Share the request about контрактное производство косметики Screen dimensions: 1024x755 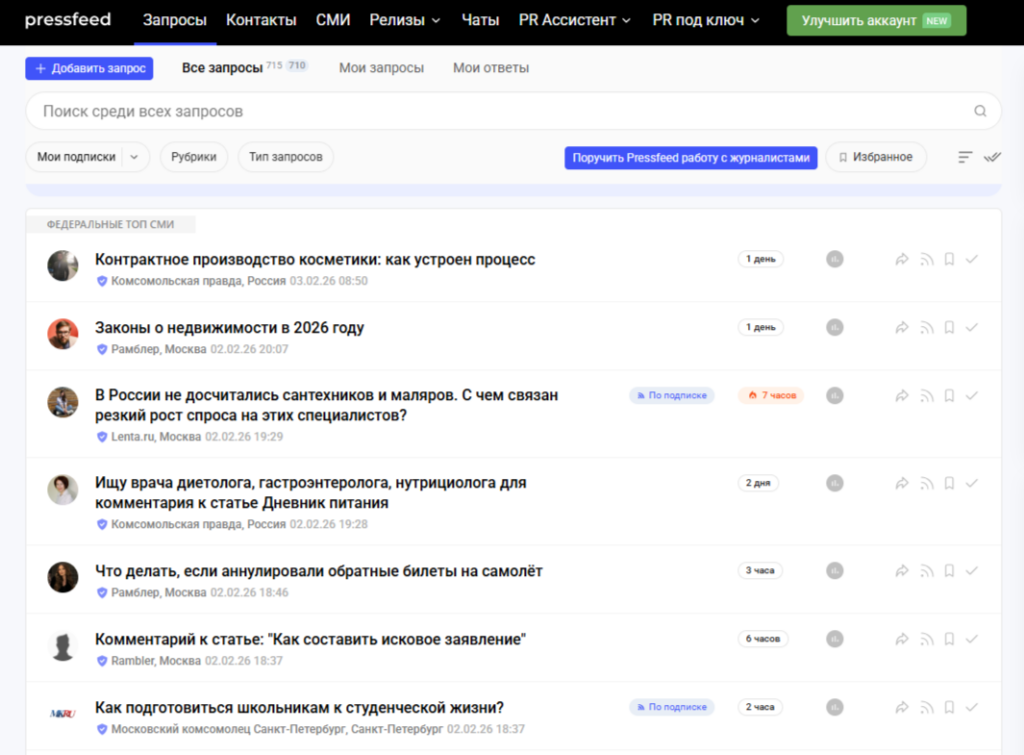coord(901,258)
